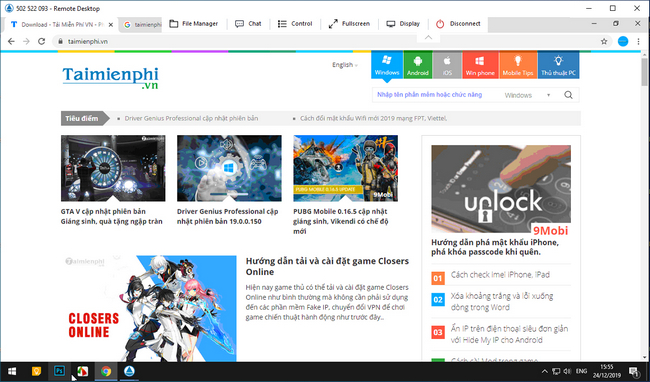Open GTA V cập nhật phiên bản headline
The image size is (650, 382).
pos(112,216)
